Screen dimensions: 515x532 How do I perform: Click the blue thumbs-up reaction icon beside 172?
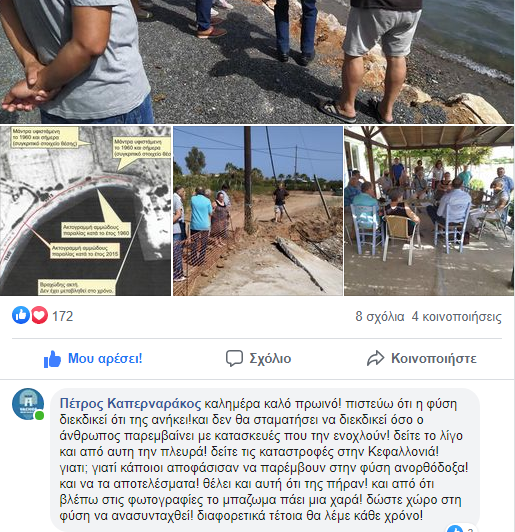[x=21, y=315]
